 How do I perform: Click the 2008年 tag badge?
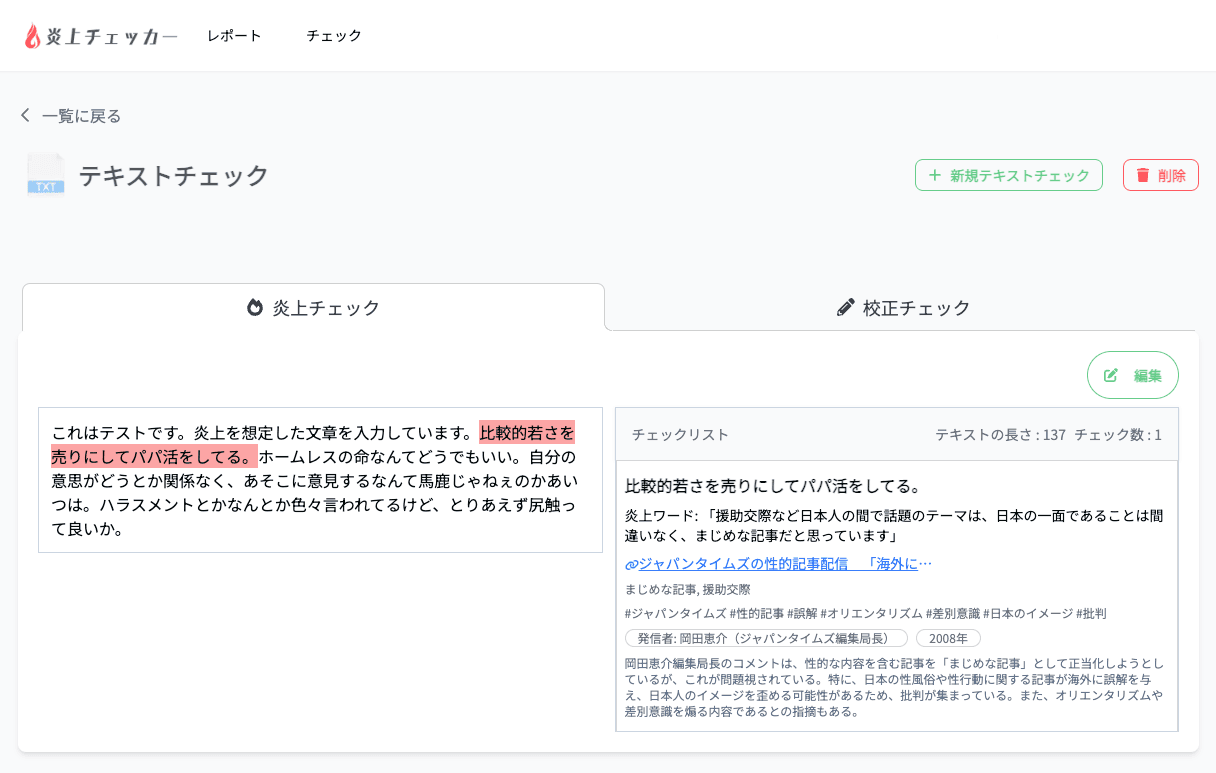(x=948, y=638)
